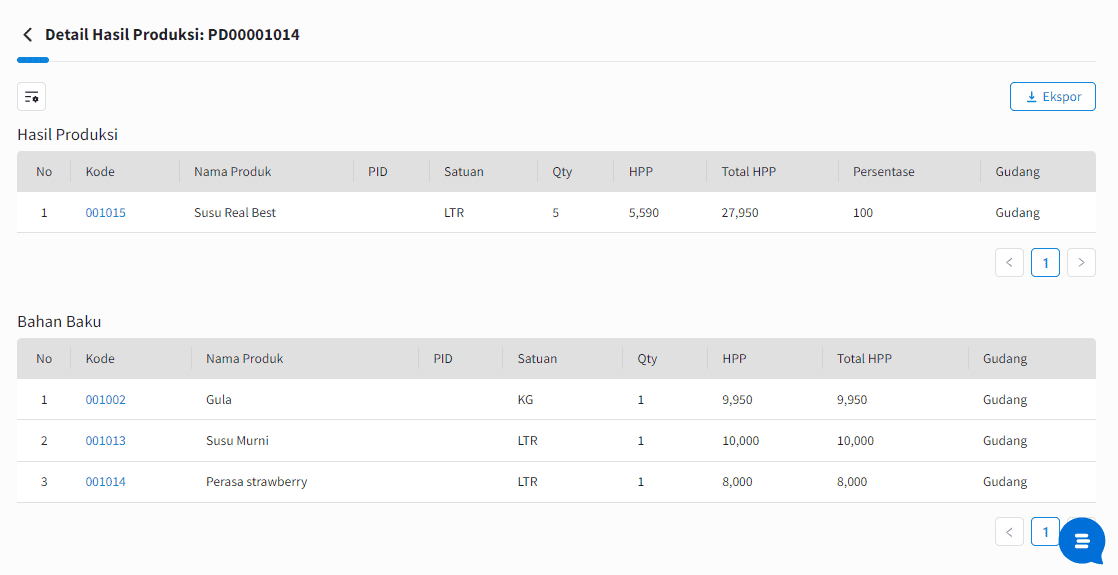Screen dimensions: 1118x575
Task: Go to next page in Hasil Produksi
Action: coord(1081,263)
